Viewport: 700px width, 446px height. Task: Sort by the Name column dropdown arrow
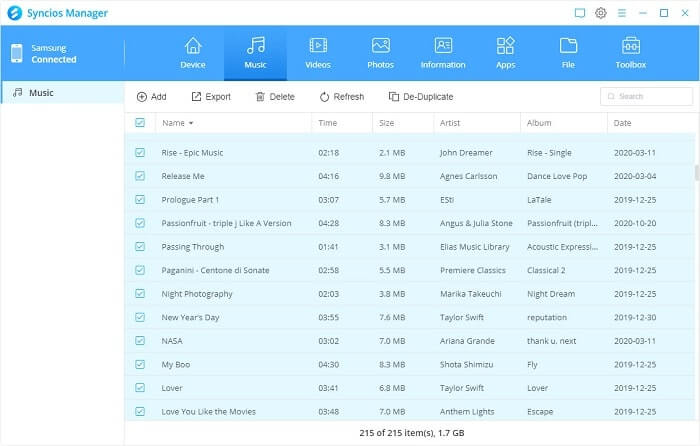pyautogui.click(x=191, y=123)
